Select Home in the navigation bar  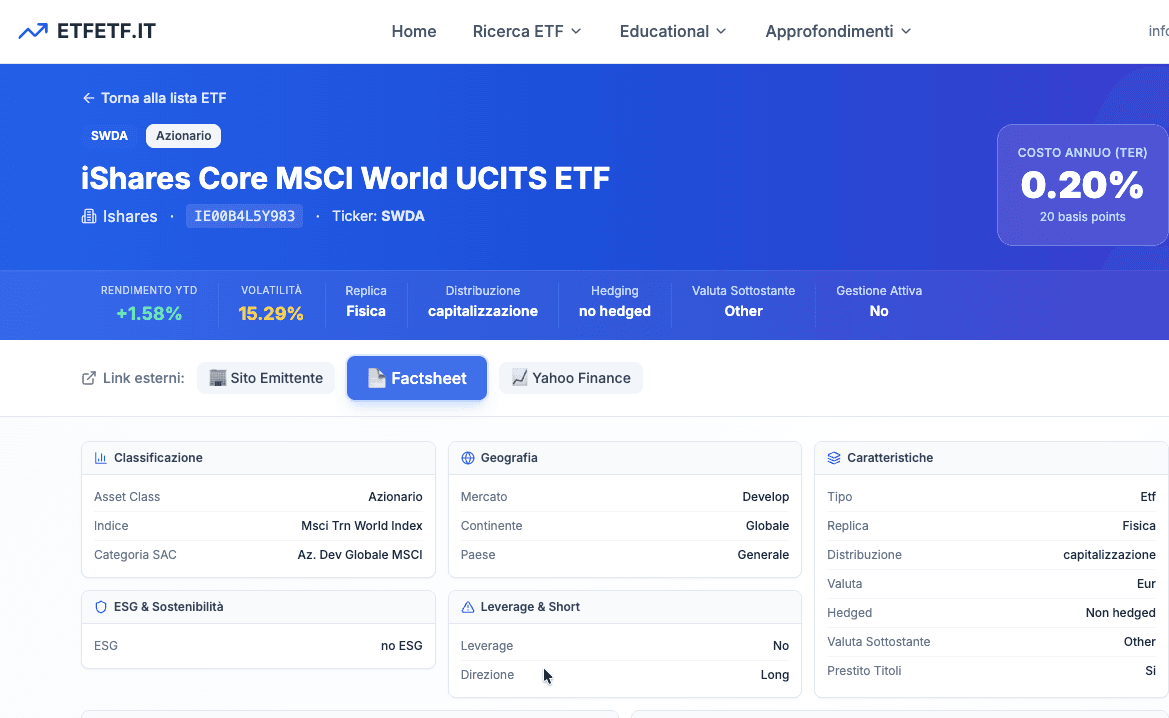(x=413, y=31)
